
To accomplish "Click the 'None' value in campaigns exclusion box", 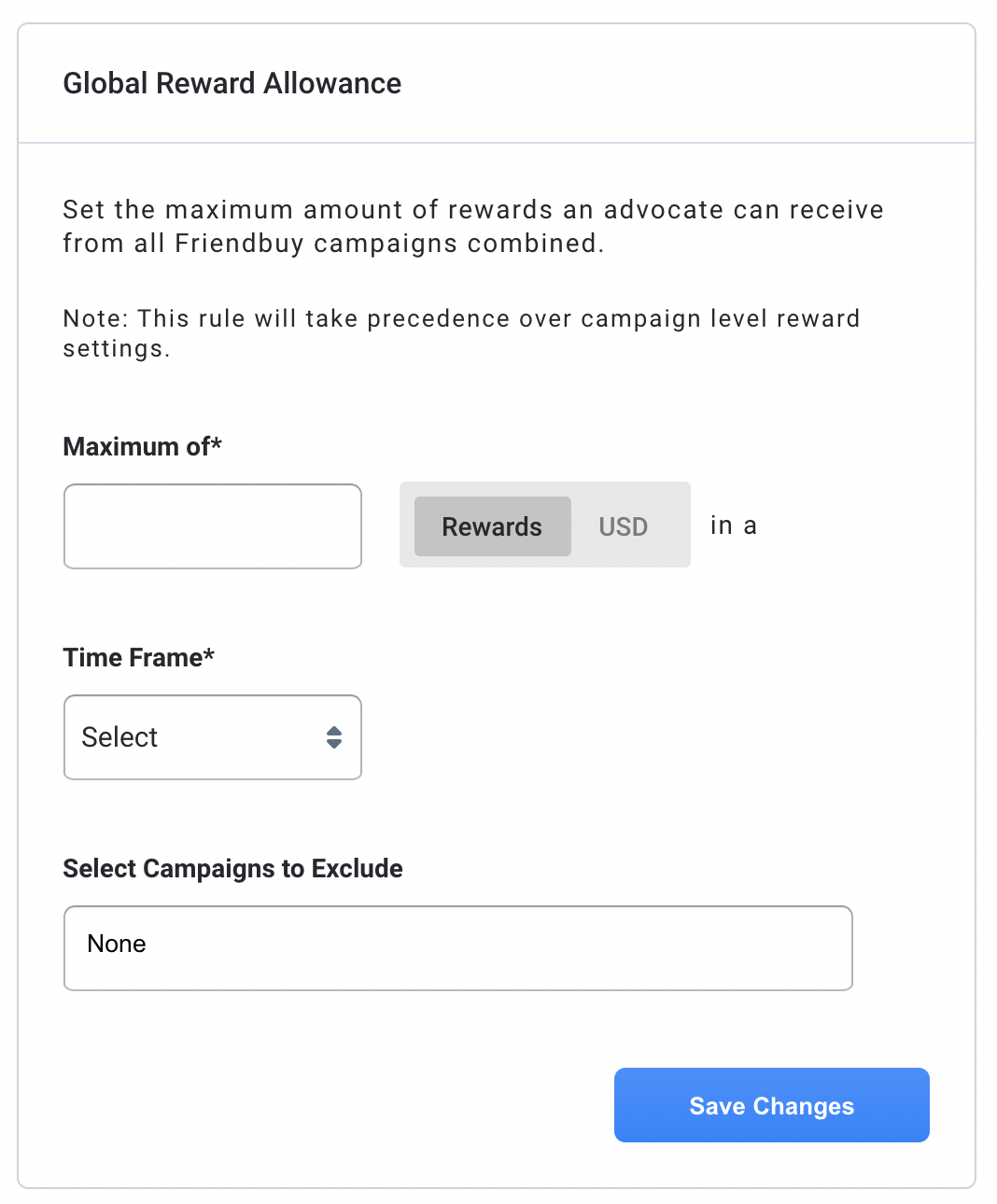I will pyautogui.click(x=117, y=944).
